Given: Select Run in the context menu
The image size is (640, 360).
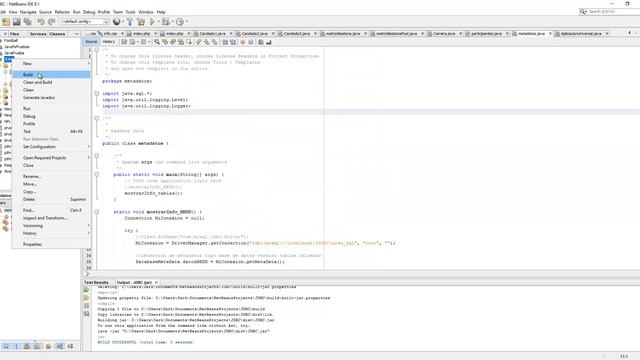Looking at the screenshot, I should [51, 109].
